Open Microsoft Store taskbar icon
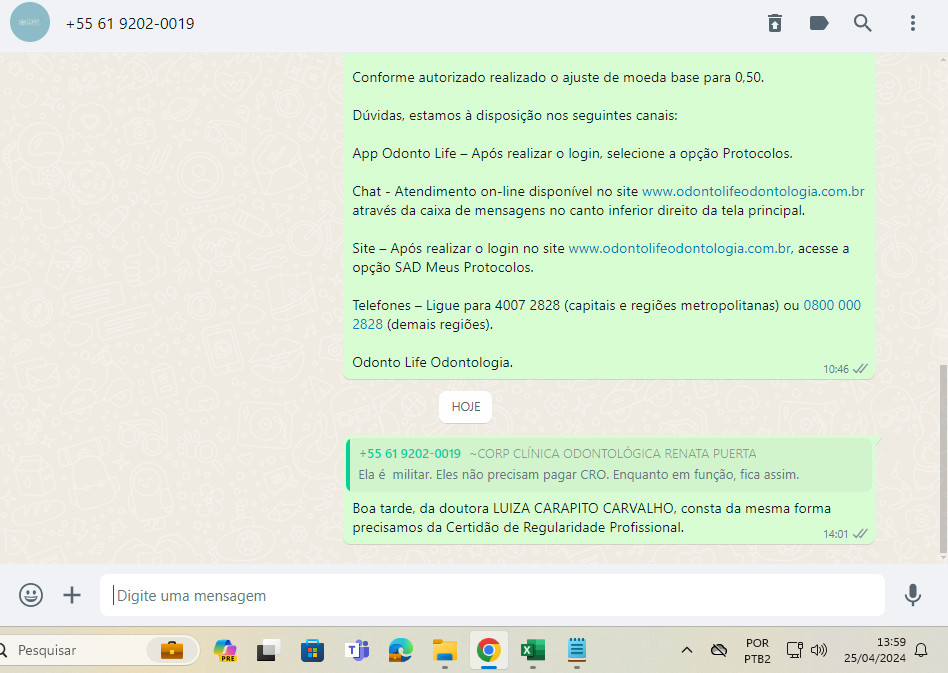The width and height of the screenshot is (948, 673). [313, 650]
